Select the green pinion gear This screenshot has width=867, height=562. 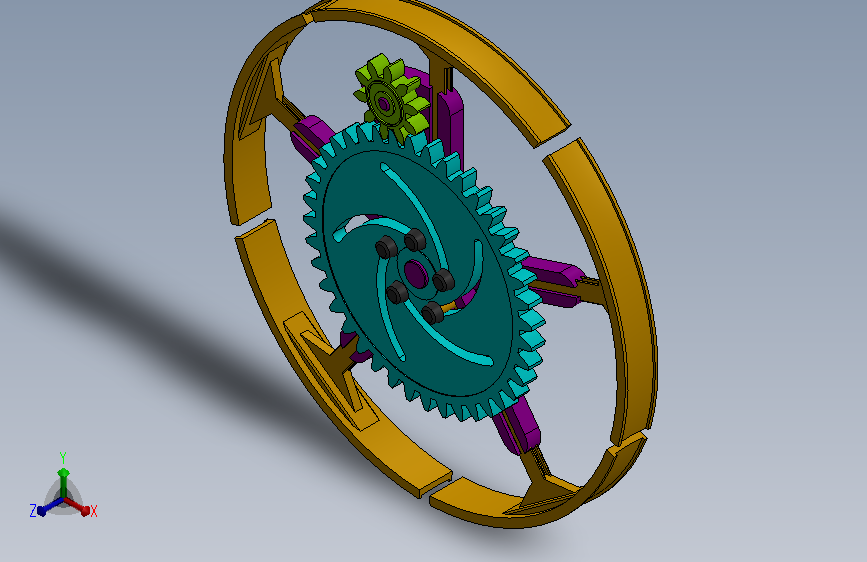[x=391, y=100]
